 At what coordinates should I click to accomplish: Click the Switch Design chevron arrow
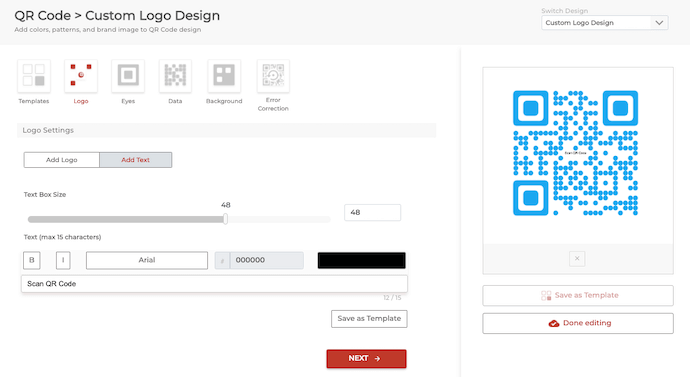(659, 23)
